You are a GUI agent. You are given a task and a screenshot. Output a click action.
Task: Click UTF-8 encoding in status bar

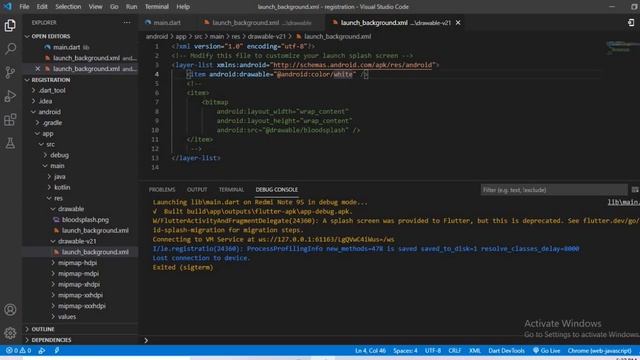click(433, 351)
